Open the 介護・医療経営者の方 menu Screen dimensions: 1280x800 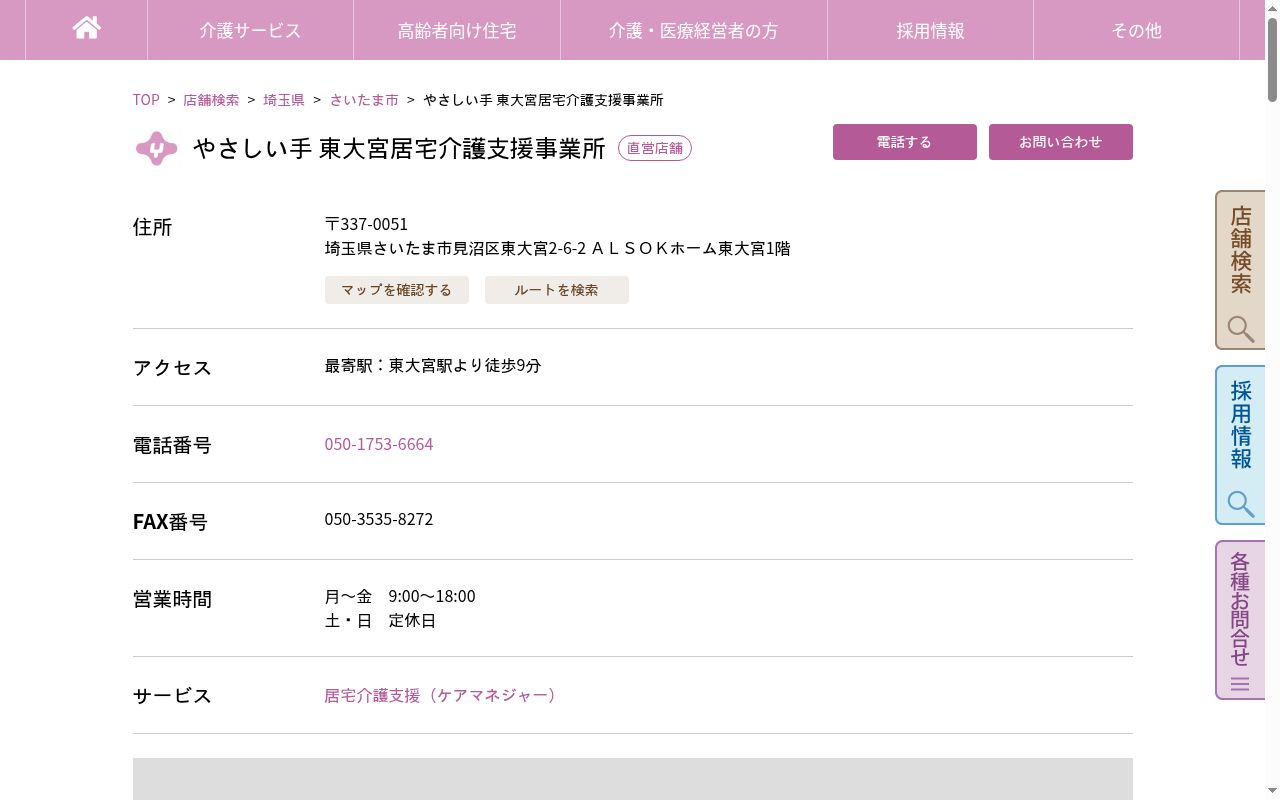pos(694,30)
